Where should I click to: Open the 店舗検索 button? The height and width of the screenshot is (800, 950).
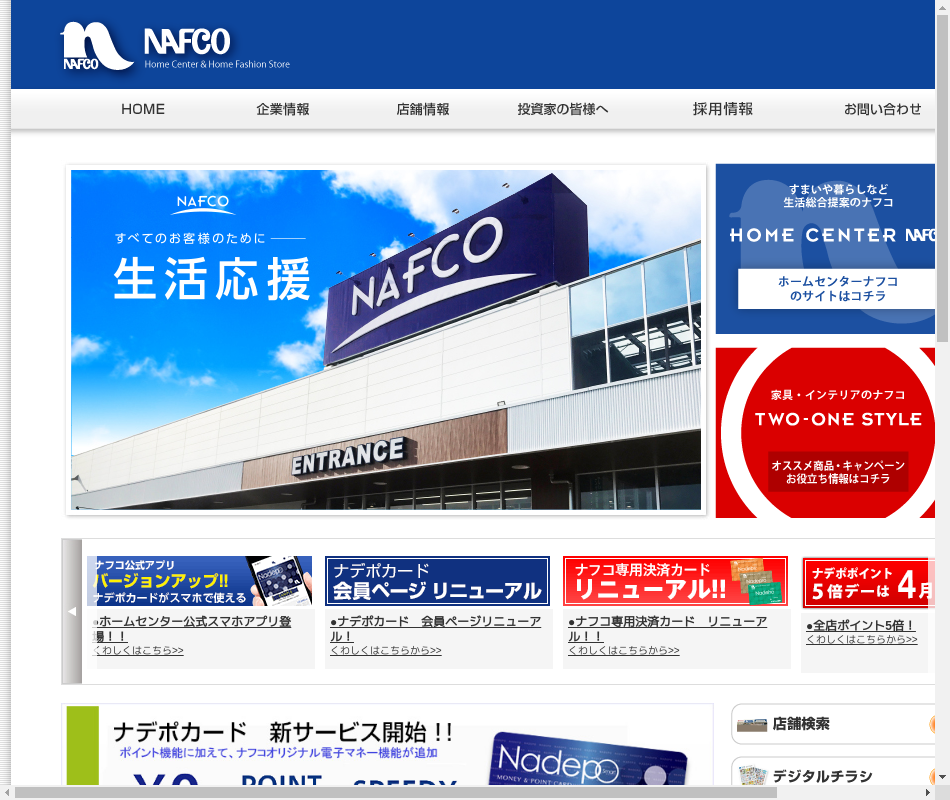click(x=834, y=724)
